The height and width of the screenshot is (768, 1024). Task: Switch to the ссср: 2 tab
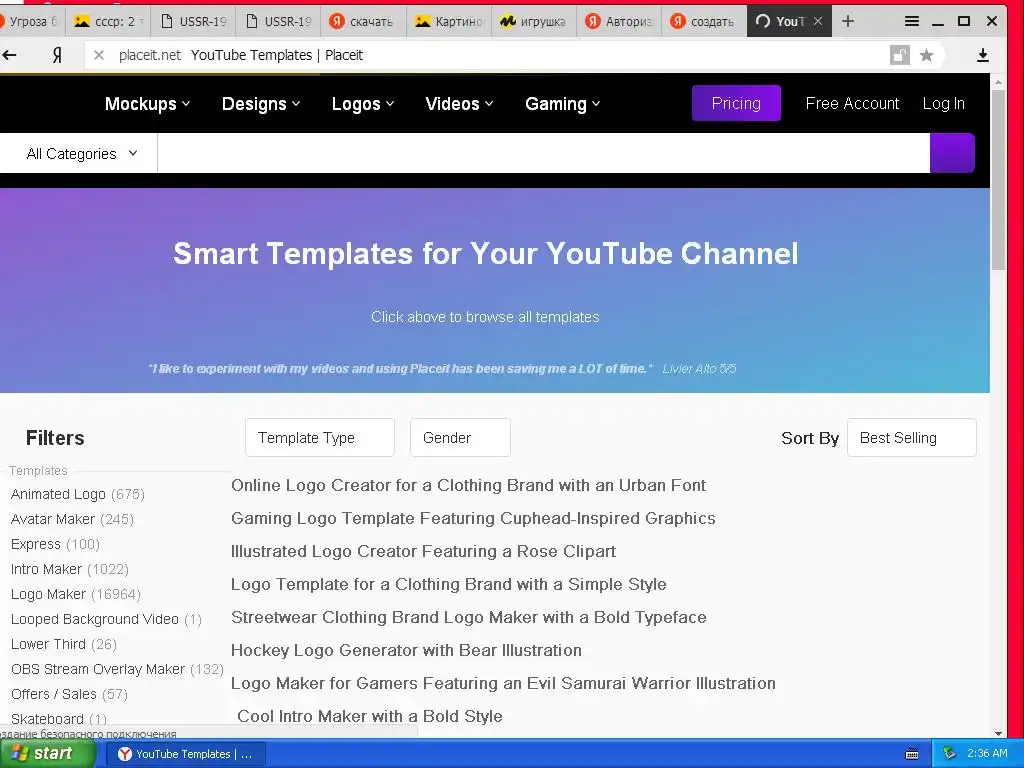(x=108, y=21)
